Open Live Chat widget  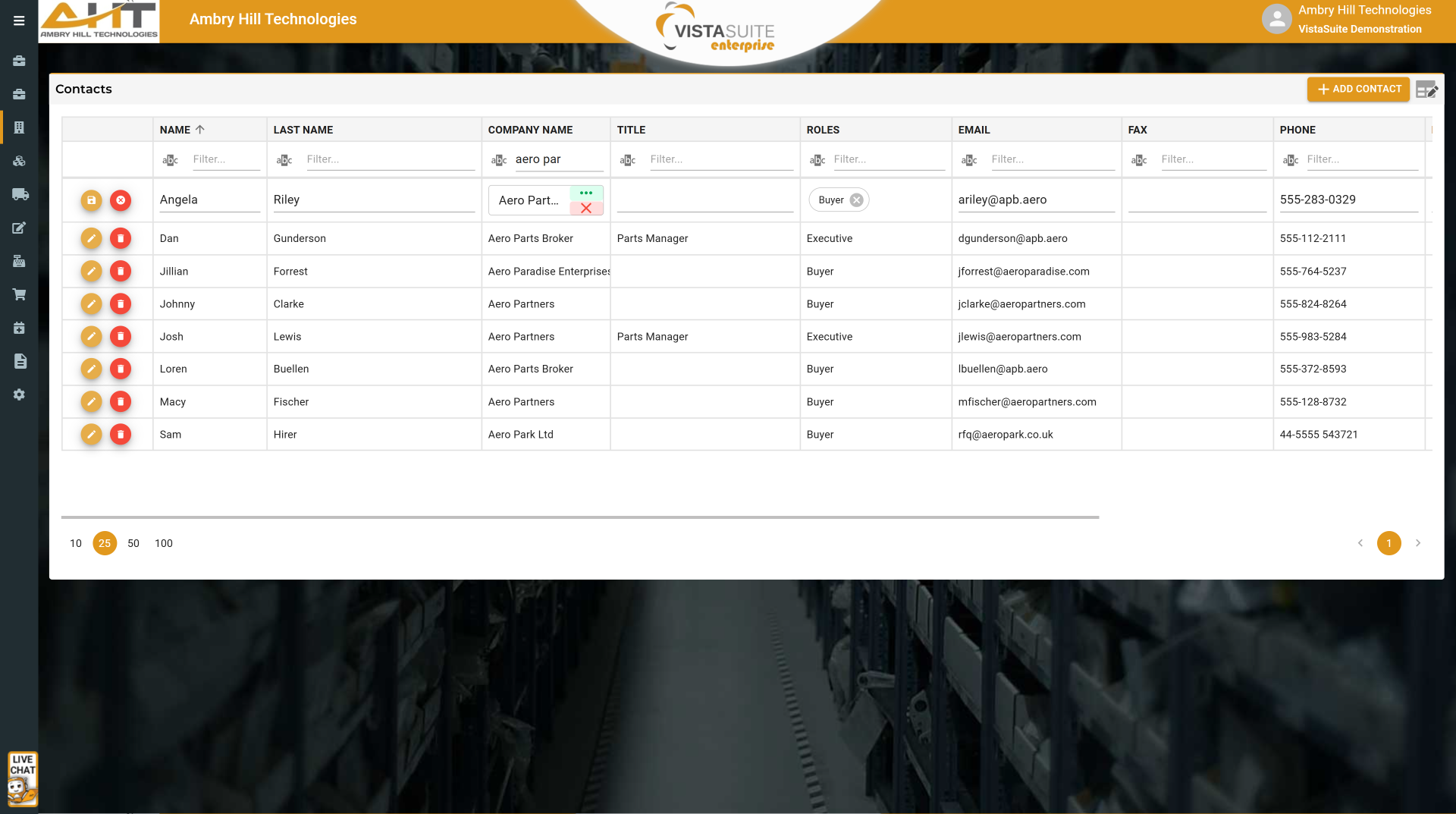coord(22,778)
